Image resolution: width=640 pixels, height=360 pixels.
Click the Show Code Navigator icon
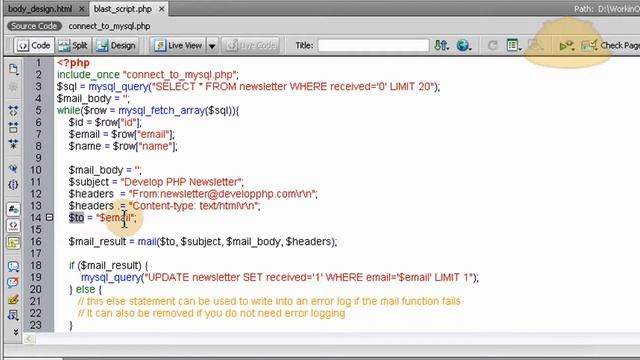pos(13,87)
